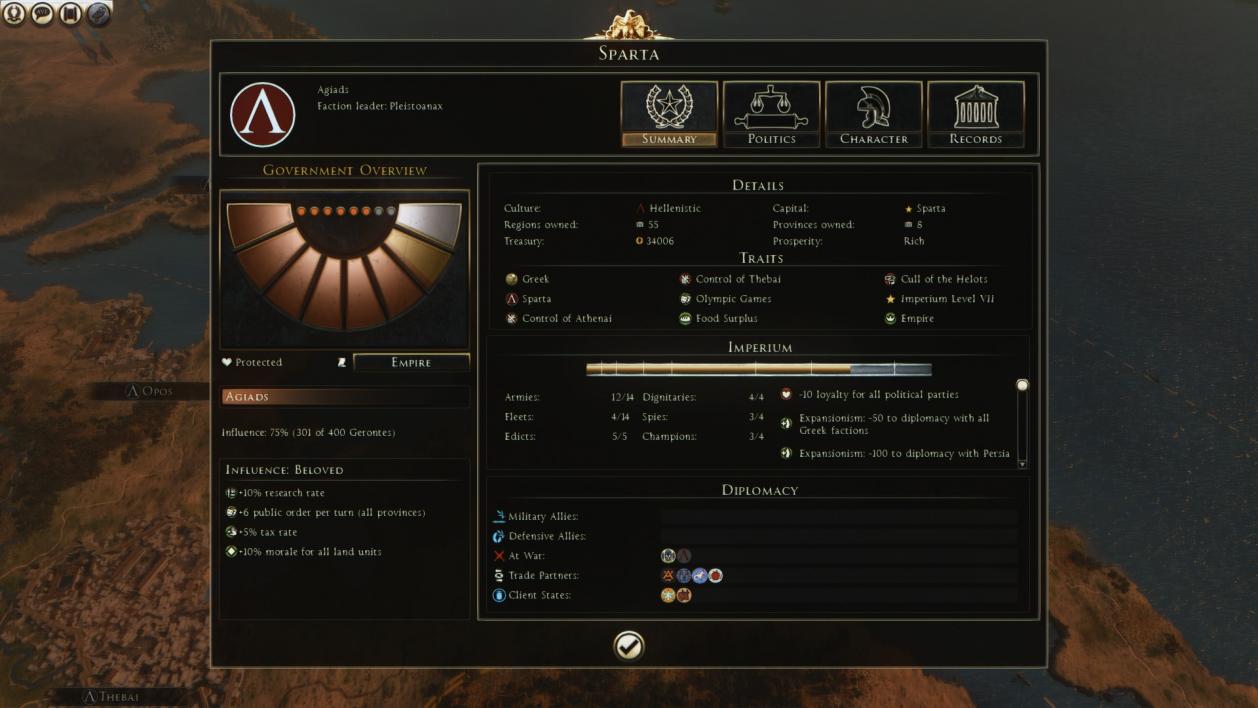Screen dimensions: 1258x708
Task: Click the Spartan lambda faction emblem
Action: (x=263, y=115)
